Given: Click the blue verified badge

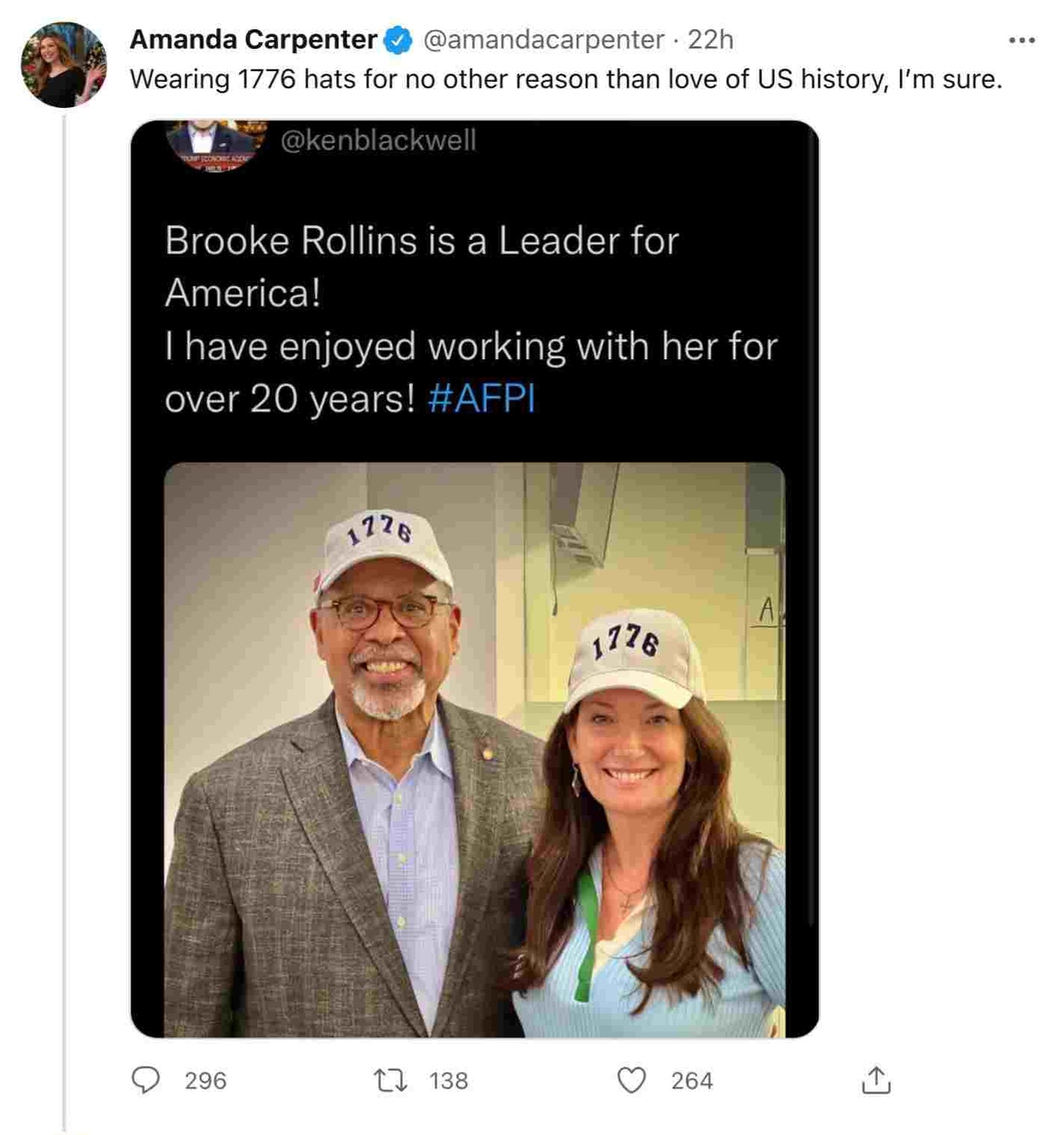Looking at the screenshot, I should 398,40.
